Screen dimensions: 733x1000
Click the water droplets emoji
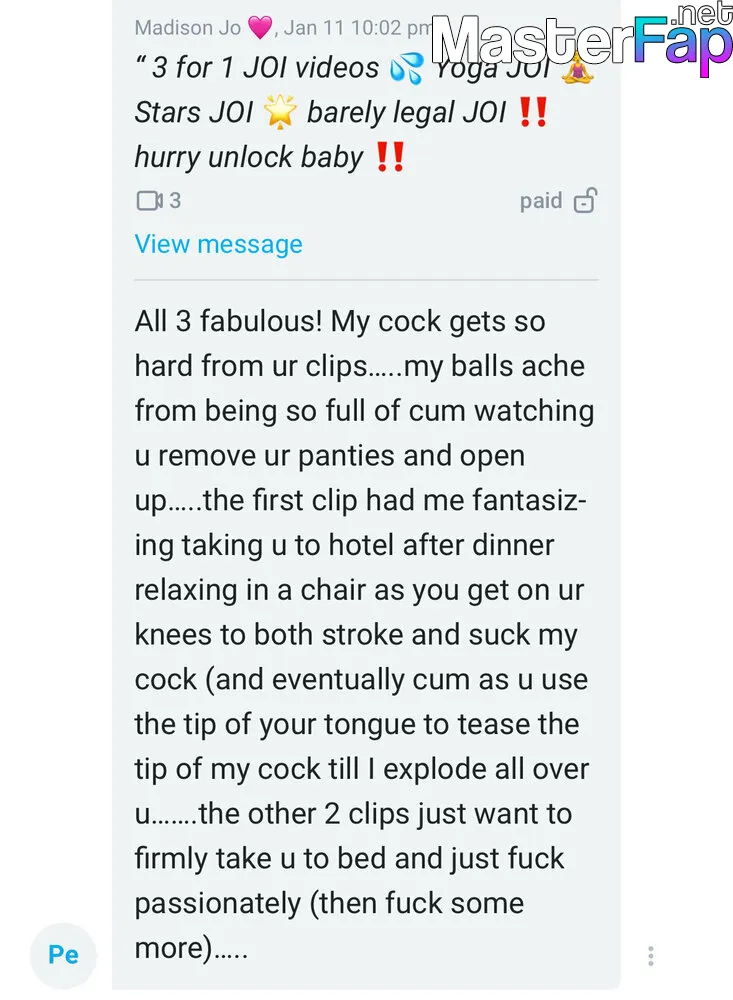coord(406,69)
